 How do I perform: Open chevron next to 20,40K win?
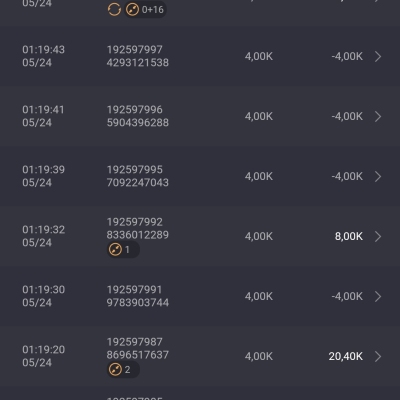378,356
